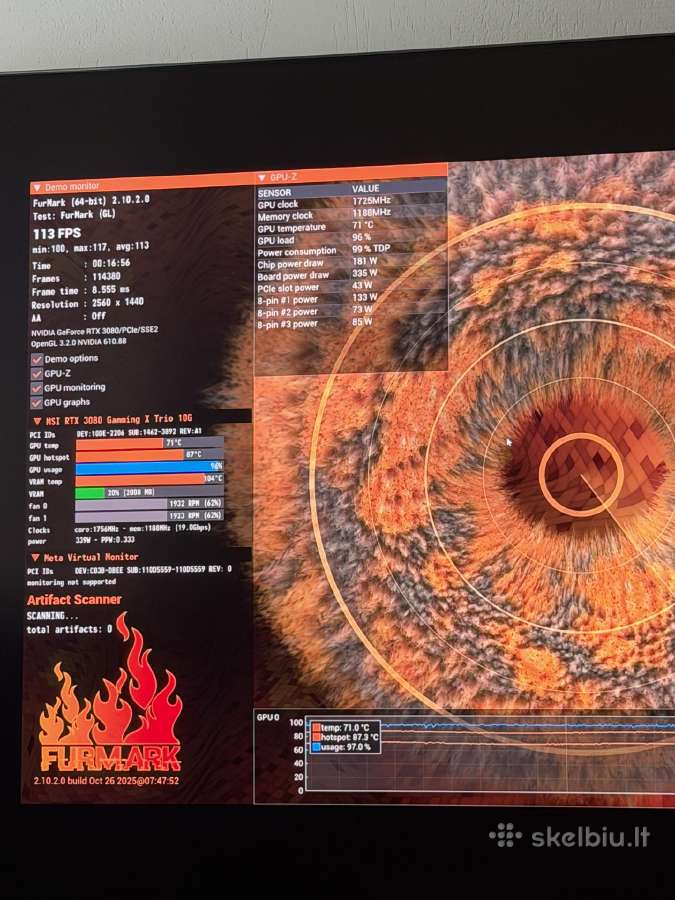Viewport: 675px width, 900px height.
Task: Disable the GPU graphs checkbox
Action: pos(37,402)
